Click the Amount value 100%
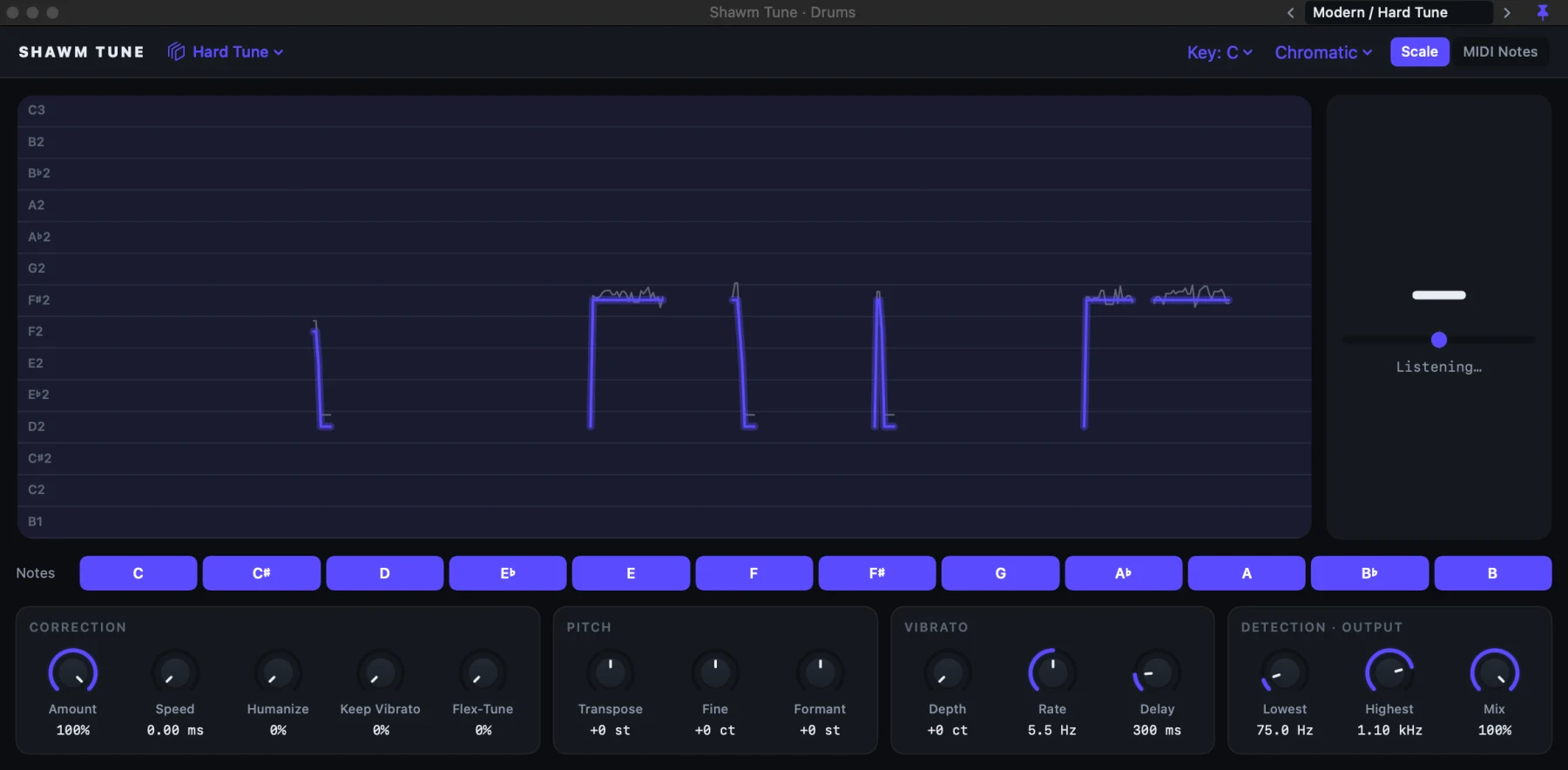 (x=73, y=730)
